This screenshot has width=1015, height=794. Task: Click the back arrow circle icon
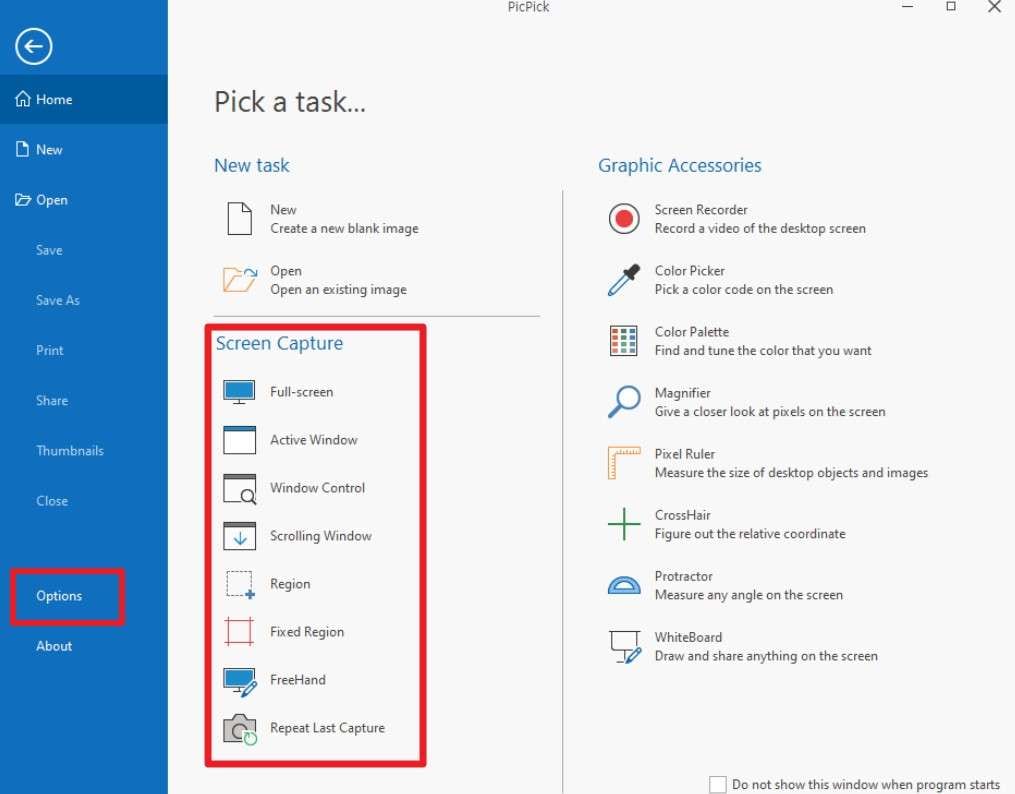[x=34, y=47]
